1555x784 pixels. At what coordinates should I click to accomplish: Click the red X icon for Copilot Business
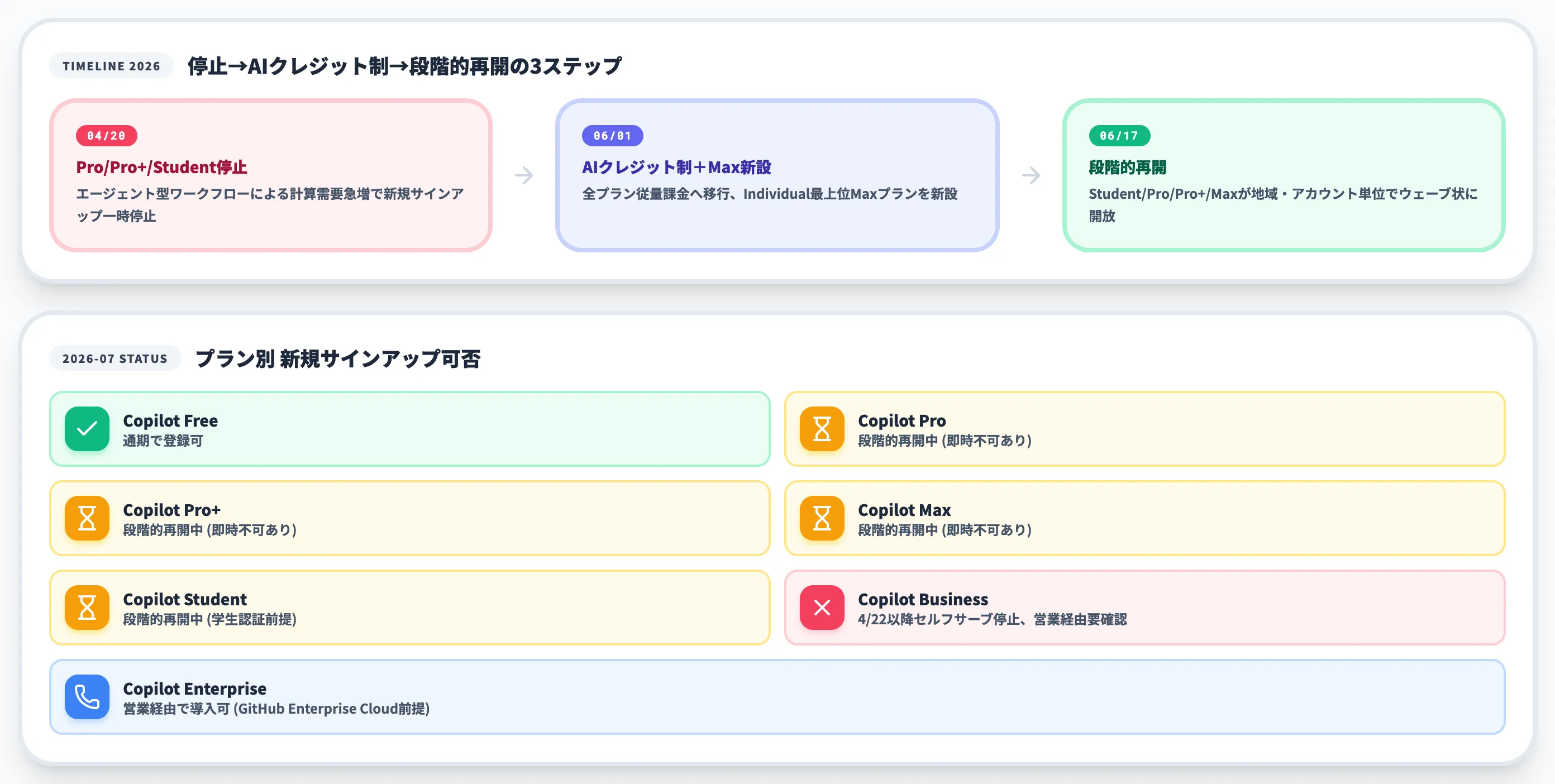pyautogui.click(x=822, y=608)
